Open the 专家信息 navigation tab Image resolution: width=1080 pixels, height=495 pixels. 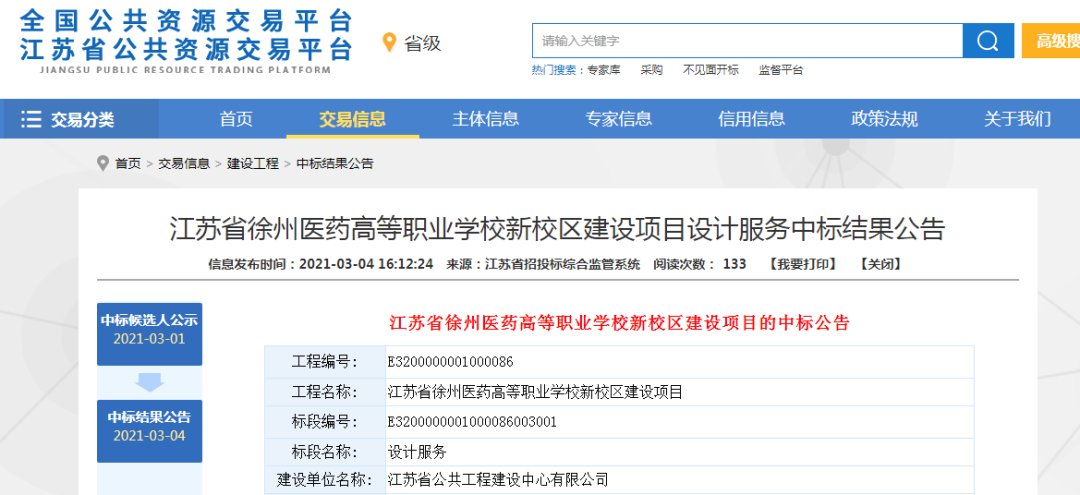pos(619,119)
